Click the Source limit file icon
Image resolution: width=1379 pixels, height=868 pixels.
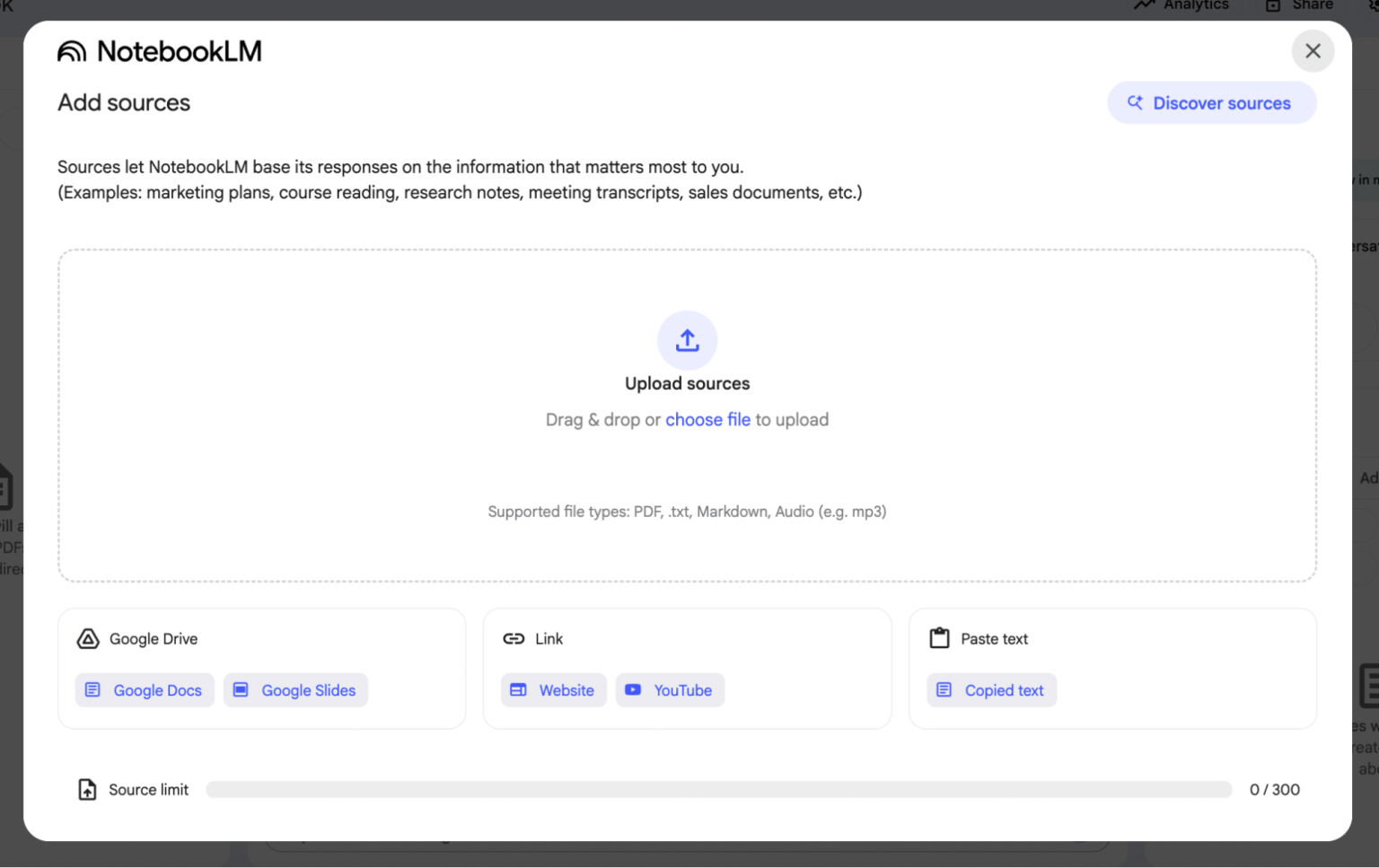(x=87, y=790)
